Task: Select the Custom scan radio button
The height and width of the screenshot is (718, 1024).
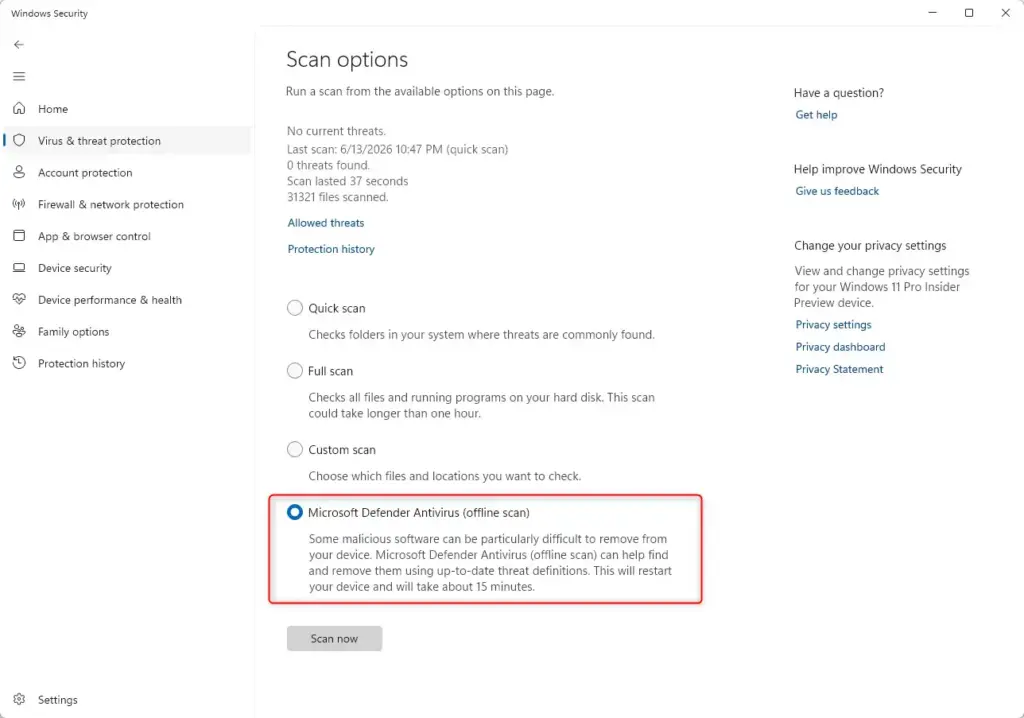Action: point(295,449)
